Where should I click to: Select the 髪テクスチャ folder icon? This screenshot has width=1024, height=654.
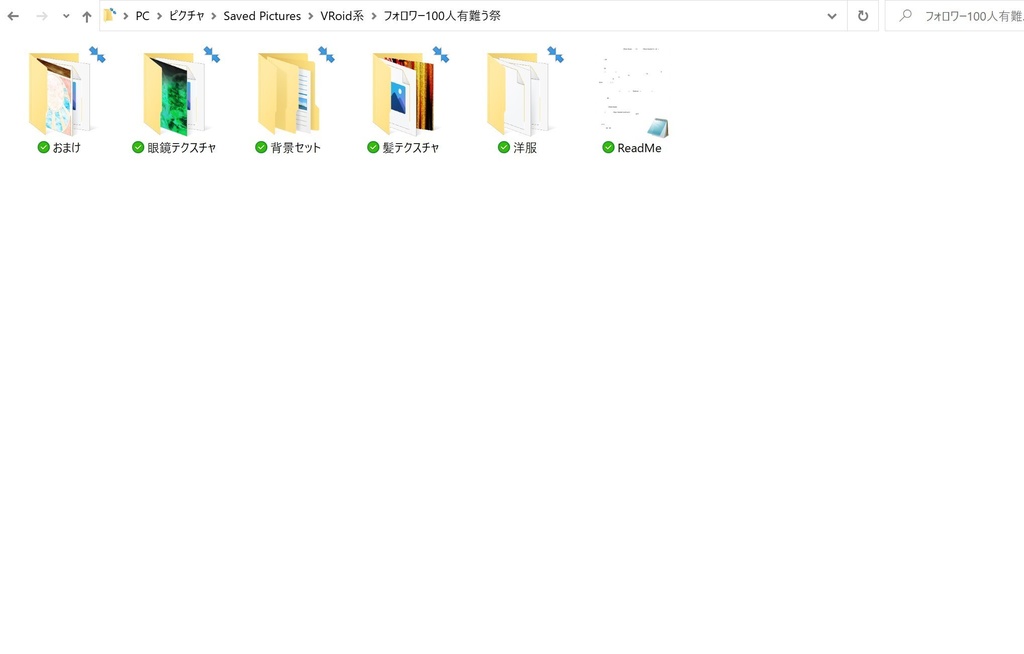click(x=406, y=94)
